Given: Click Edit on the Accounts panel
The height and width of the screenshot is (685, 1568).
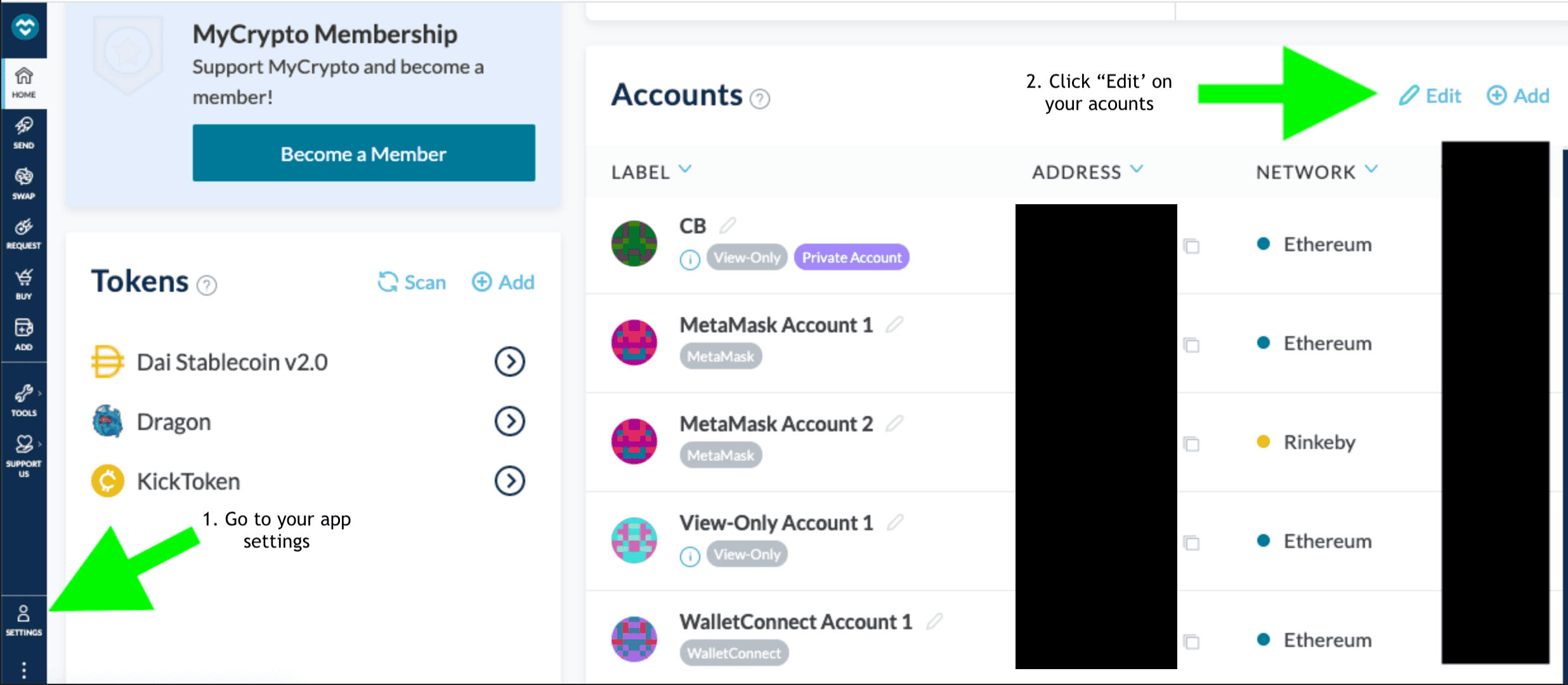Looking at the screenshot, I should 1430,96.
